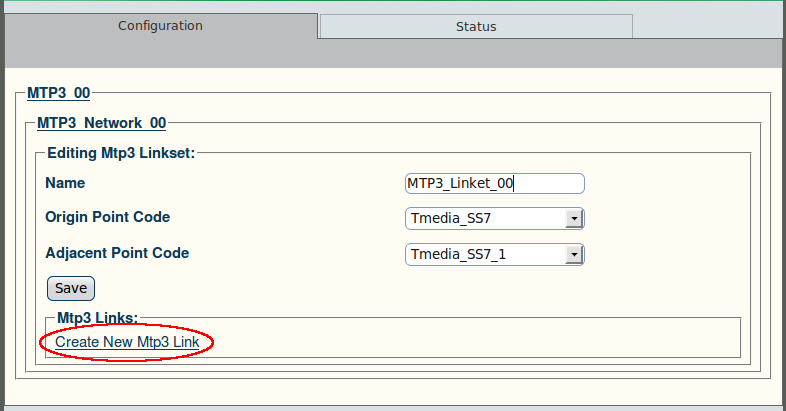Select the Configuration tab
Viewport: 786px width, 411px height.
[x=160, y=26]
